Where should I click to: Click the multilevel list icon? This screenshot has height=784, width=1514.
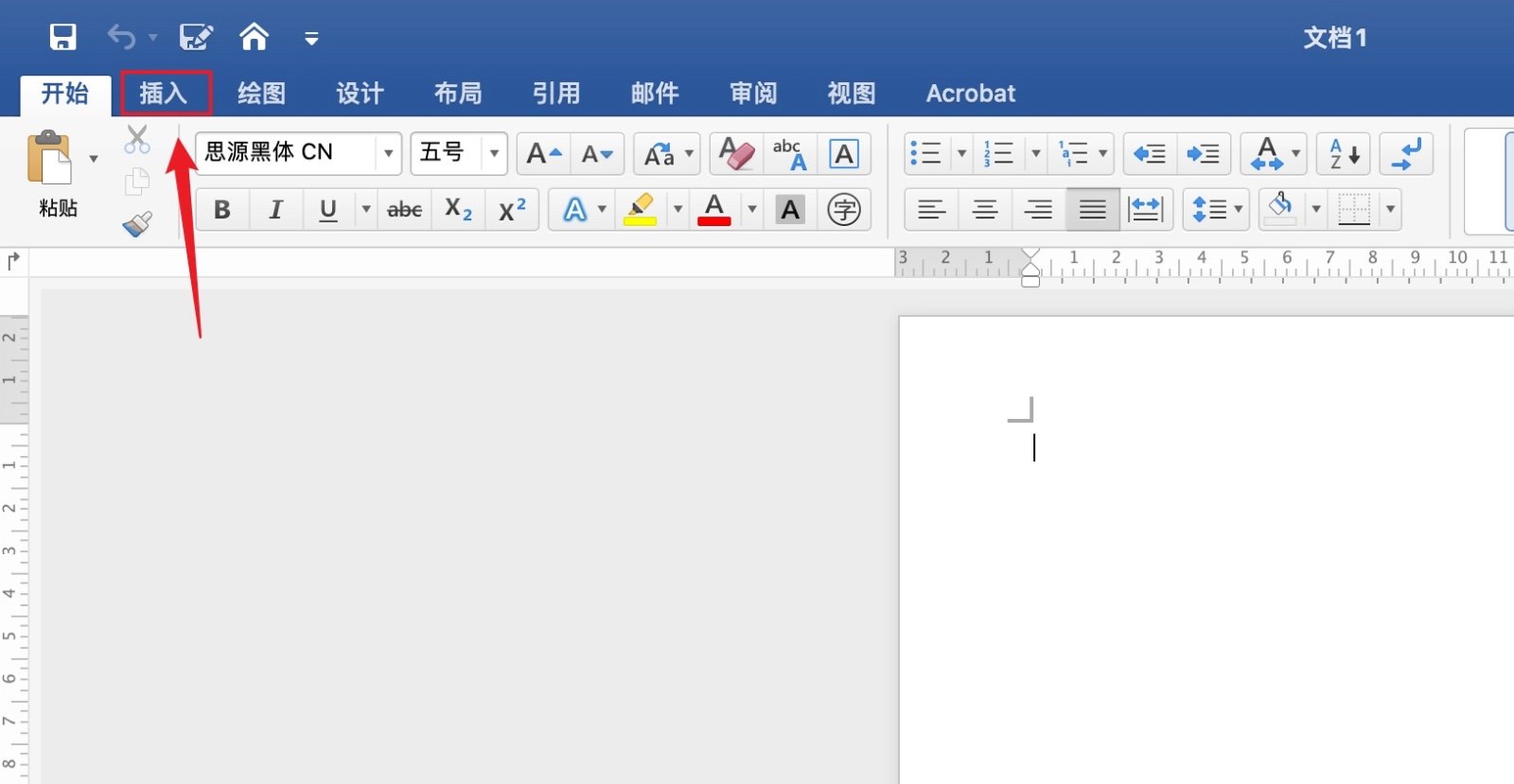pyautogui.click(x=1073, y=153)
